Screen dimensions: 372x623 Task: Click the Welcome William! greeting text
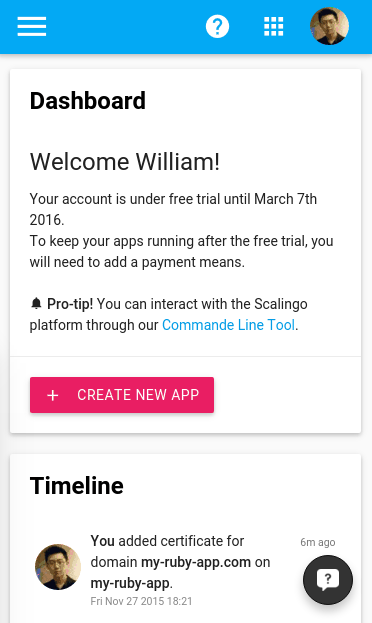click(125, 162)
